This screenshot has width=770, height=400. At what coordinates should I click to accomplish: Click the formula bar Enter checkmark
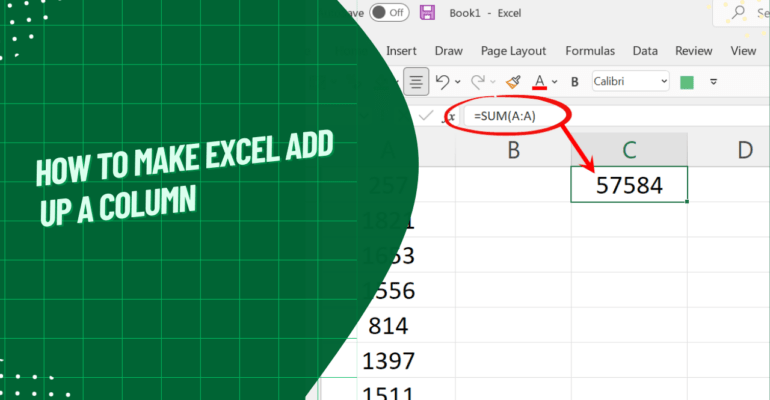coord(426,116)
